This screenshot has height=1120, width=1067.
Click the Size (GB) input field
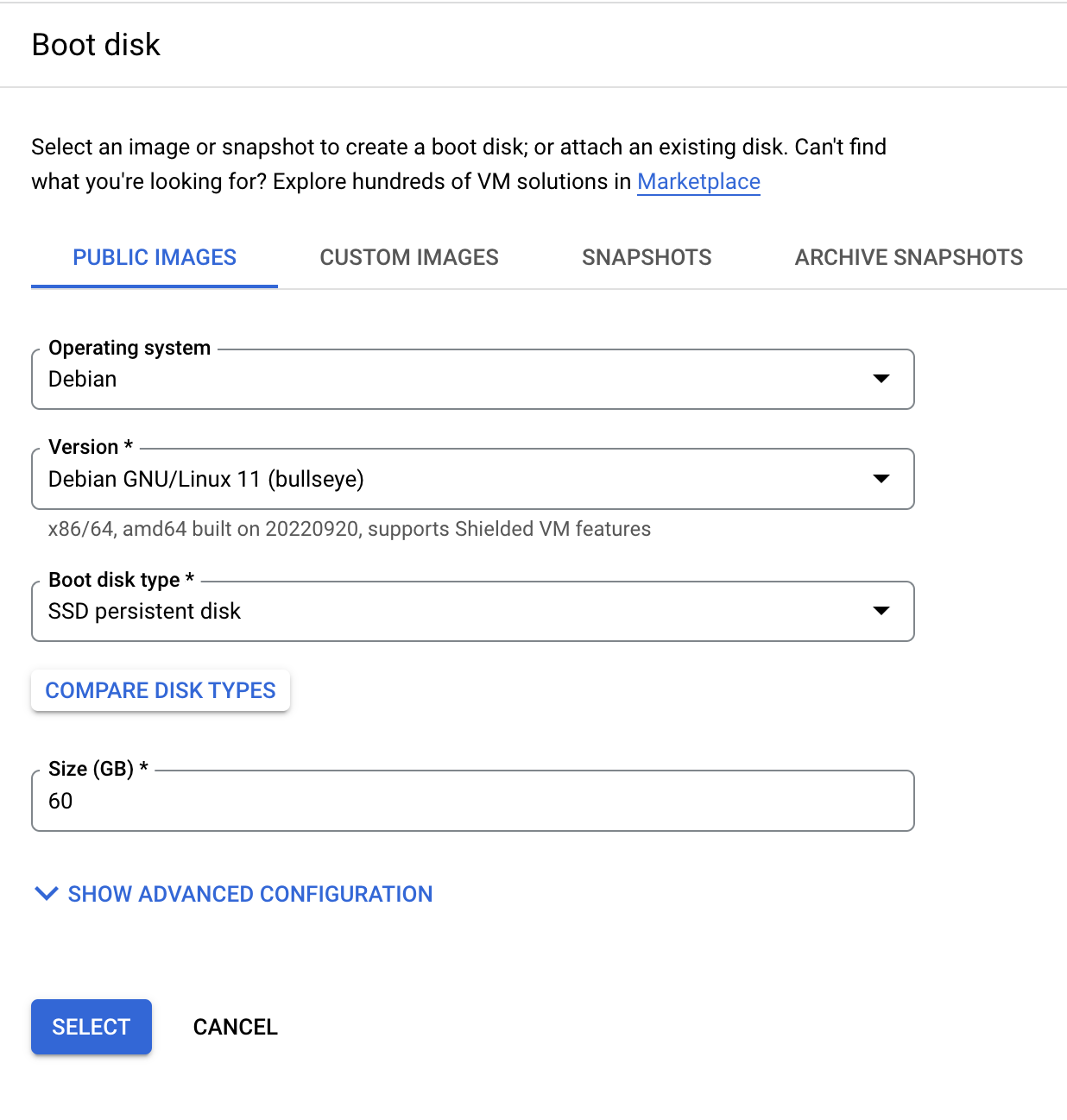pyautogui.click(x=472, y=801)
